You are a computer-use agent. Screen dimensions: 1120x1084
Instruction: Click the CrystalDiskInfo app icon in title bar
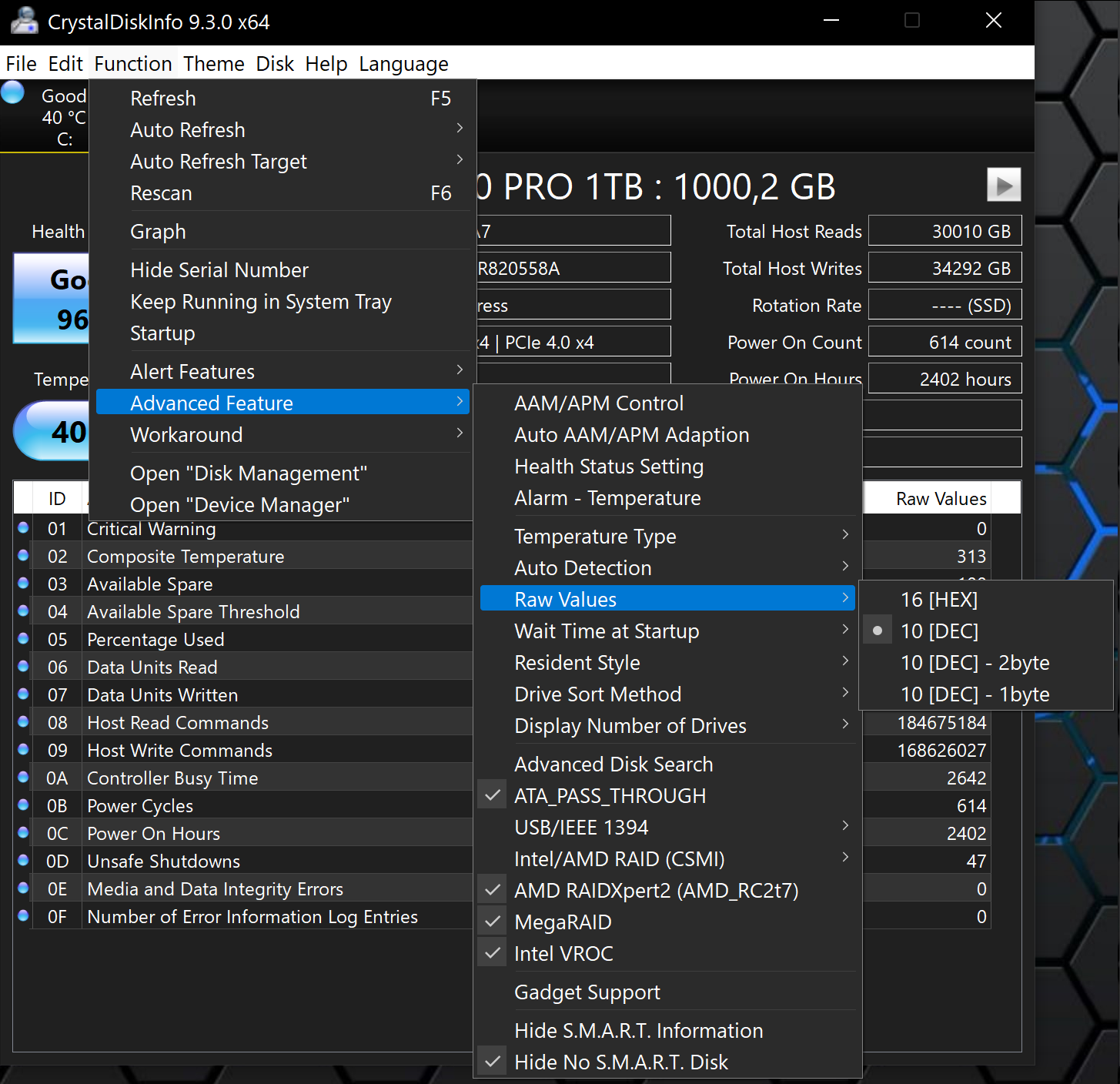tap(24, 21)
